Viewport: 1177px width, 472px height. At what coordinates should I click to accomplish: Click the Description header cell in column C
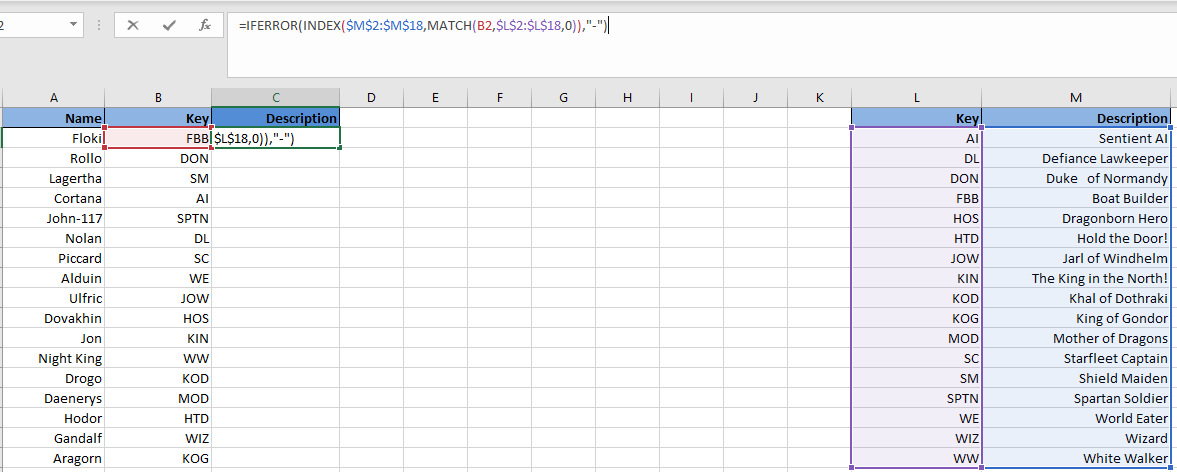click(x=276, y=118)
